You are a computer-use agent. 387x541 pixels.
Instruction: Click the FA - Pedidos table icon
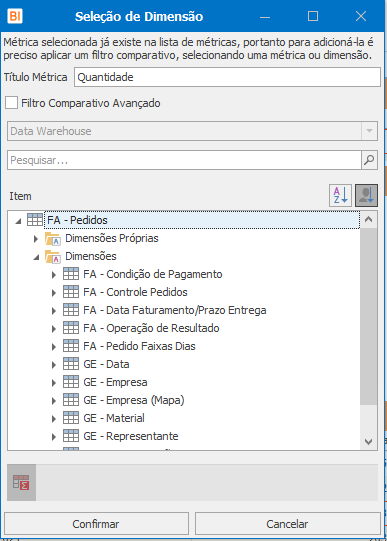(35, 220)
